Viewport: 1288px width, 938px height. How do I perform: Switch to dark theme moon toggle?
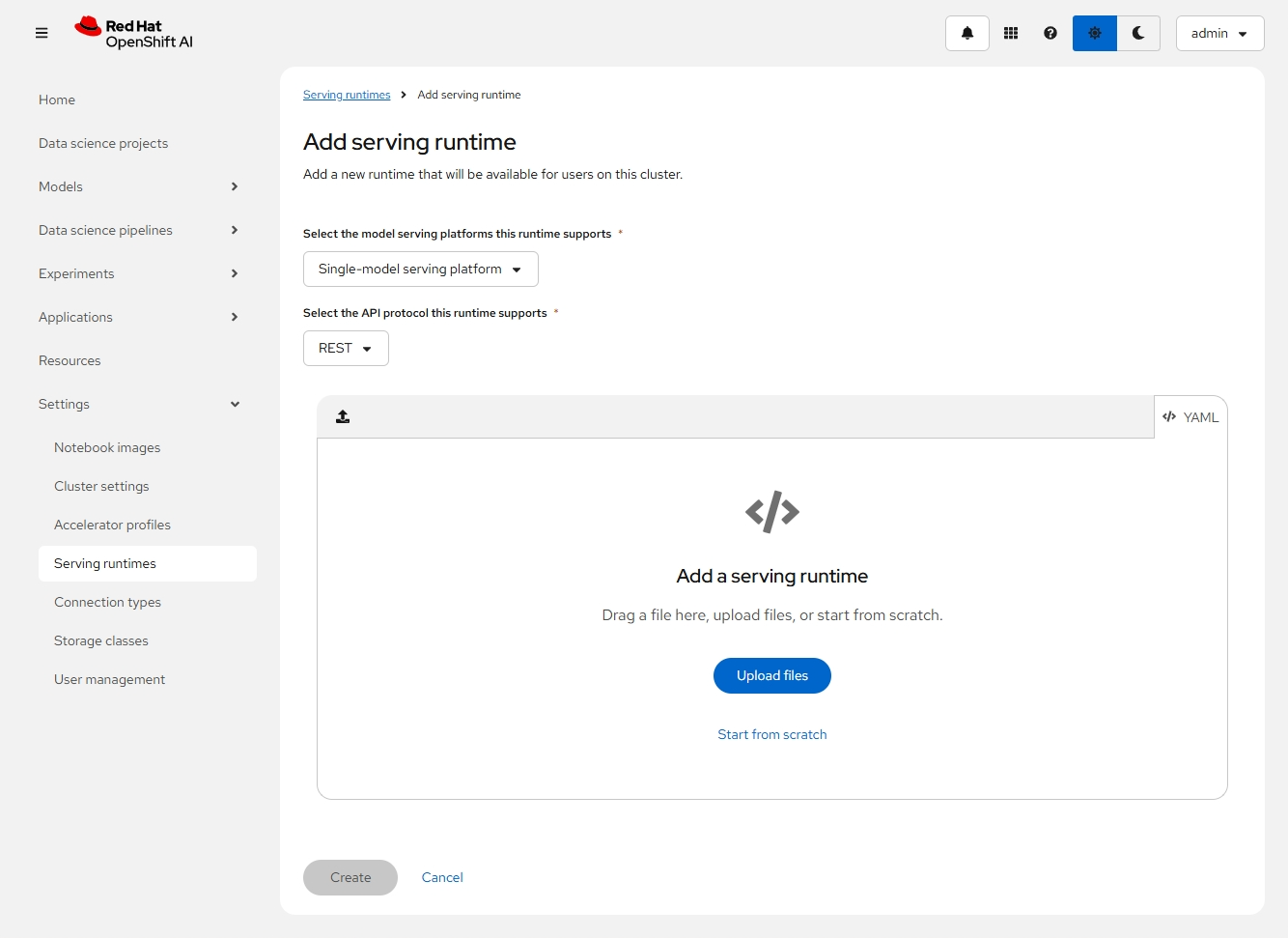[1138, 33]
